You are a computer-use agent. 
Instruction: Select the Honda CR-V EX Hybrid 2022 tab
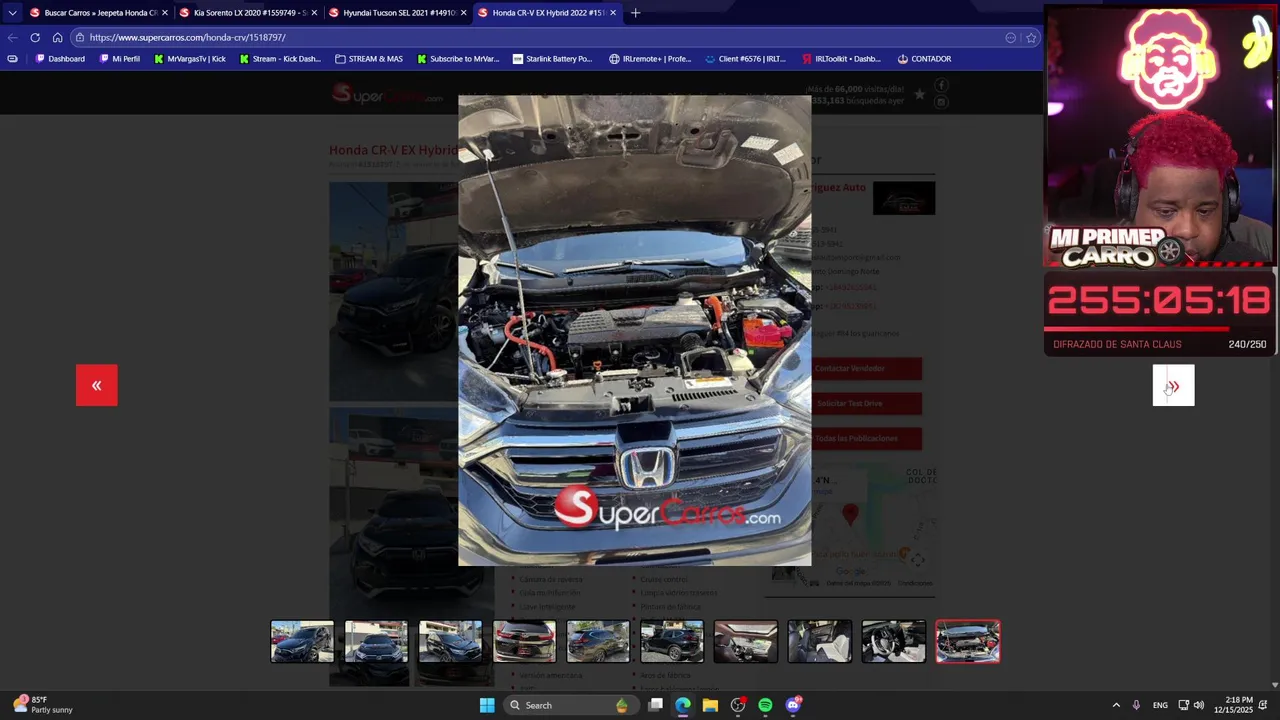[547, 13]
